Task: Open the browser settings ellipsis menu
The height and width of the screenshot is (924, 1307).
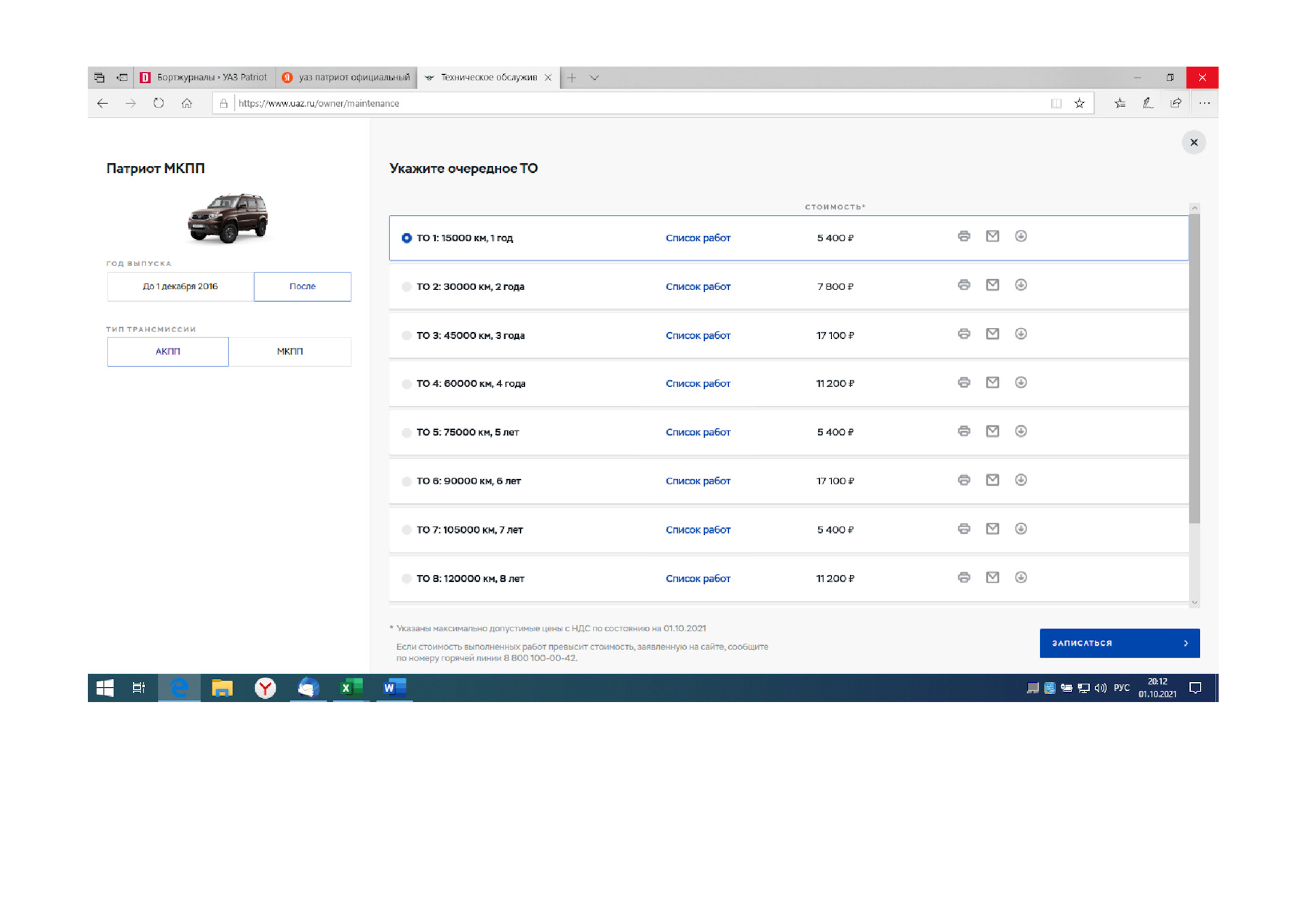Action: (1205, 103)
